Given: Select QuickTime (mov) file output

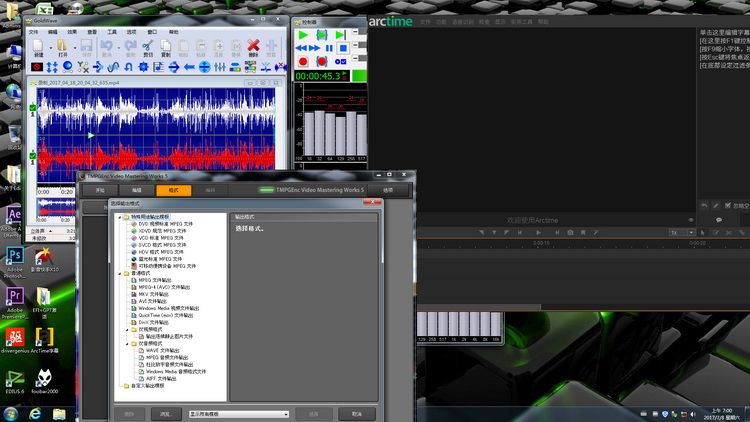Looking at the screenshot, I should pyautogui.click(x=166, y=316).
